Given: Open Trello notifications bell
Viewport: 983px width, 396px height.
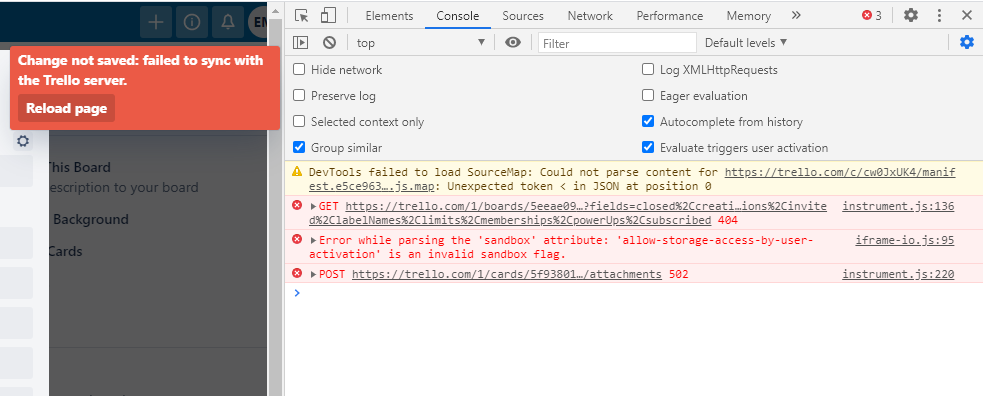Looking at the screenshot, I should coord(228,23).
